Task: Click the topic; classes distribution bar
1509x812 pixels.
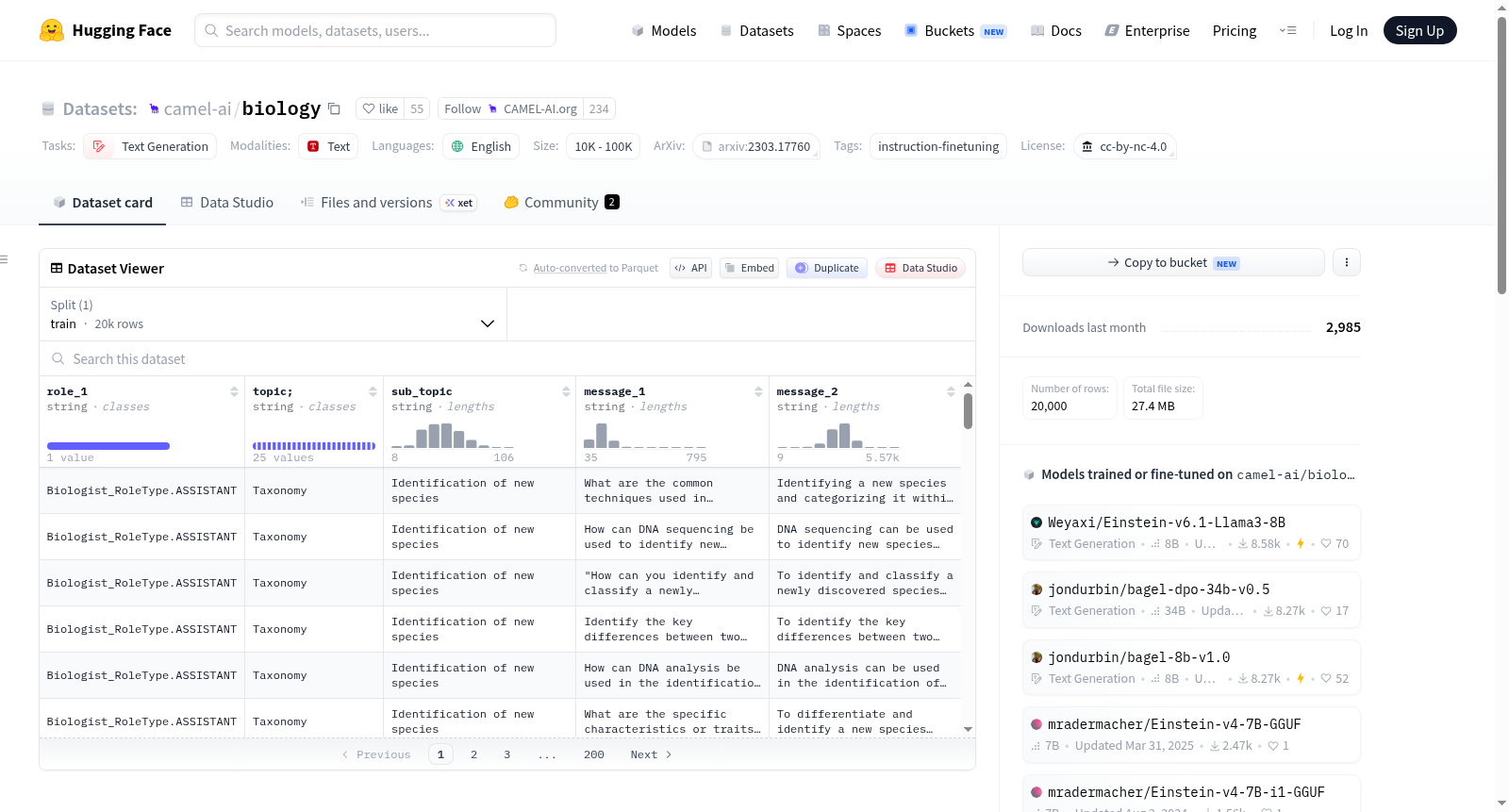Action: (x=314, y=446)
